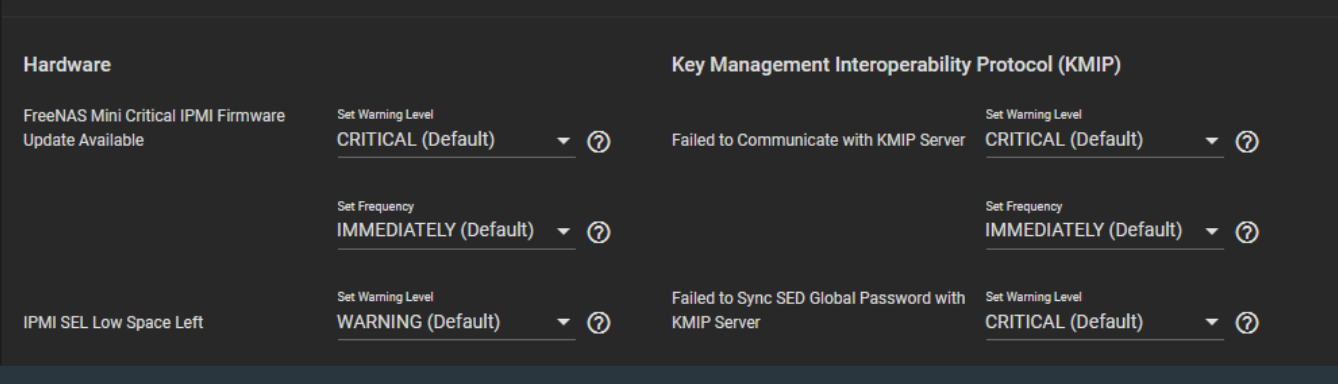Select the WARNING (Default) value for IPMI SEL
The height and width of the screenshot is (384, 1338).
tap(456, 322)
